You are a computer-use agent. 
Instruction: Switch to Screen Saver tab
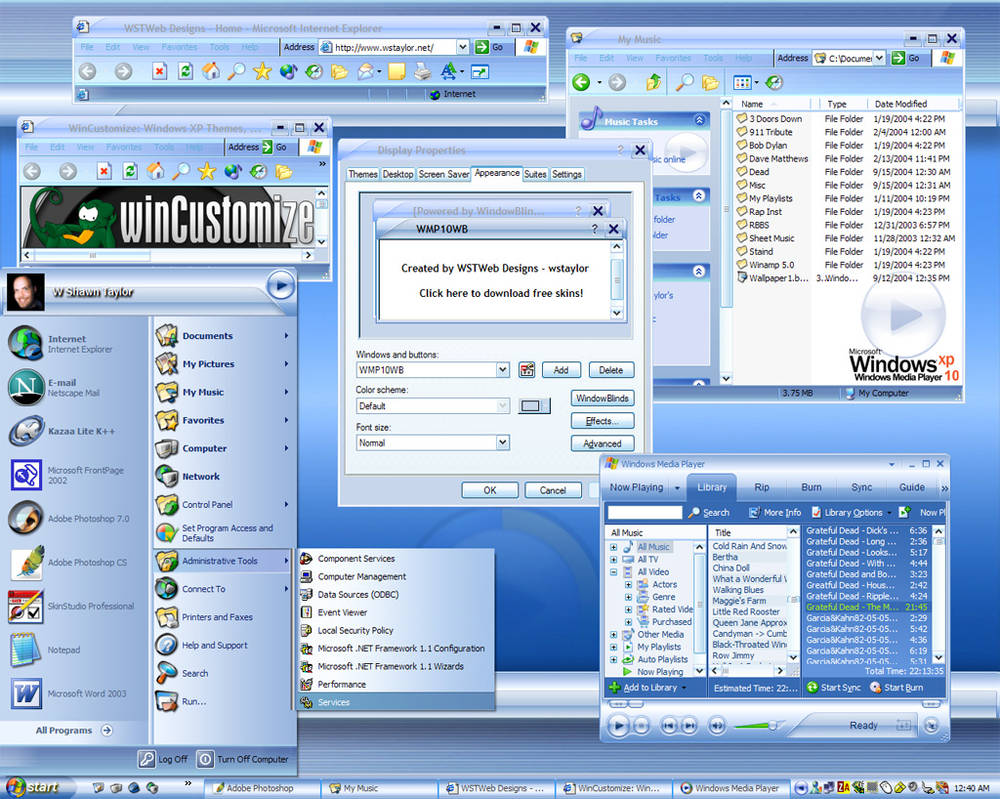[x=444, y=174]
